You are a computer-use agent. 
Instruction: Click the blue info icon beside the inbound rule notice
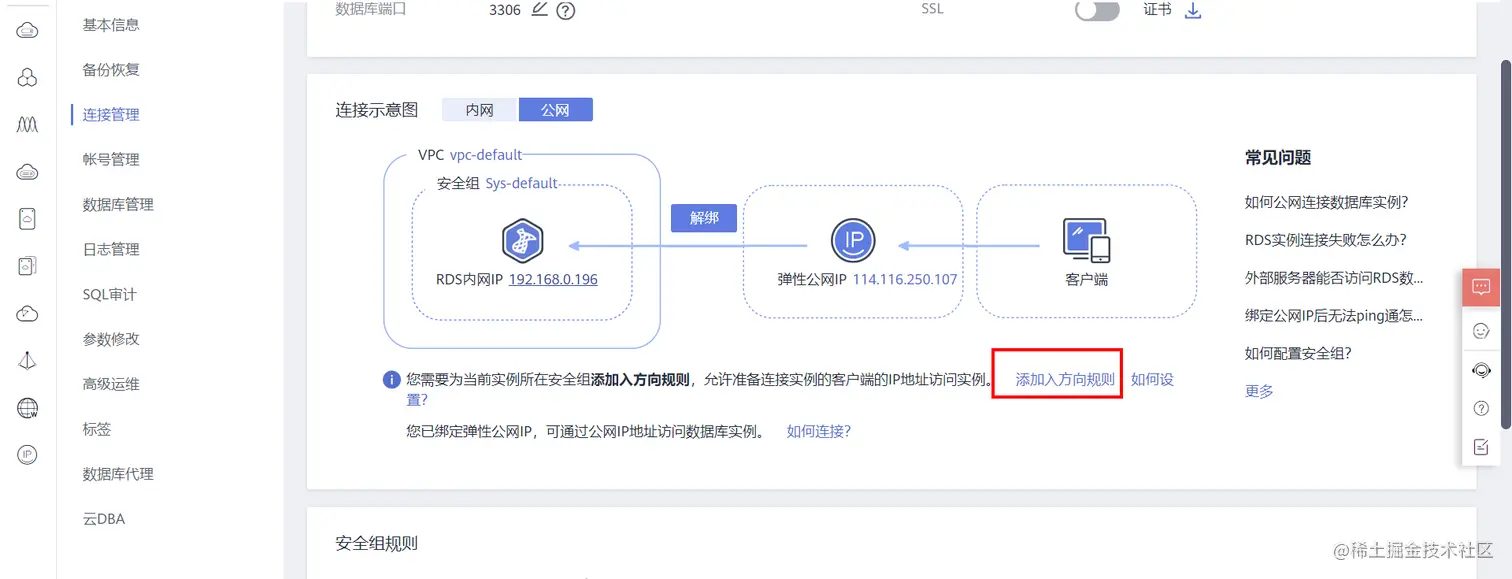coord(392,380)
